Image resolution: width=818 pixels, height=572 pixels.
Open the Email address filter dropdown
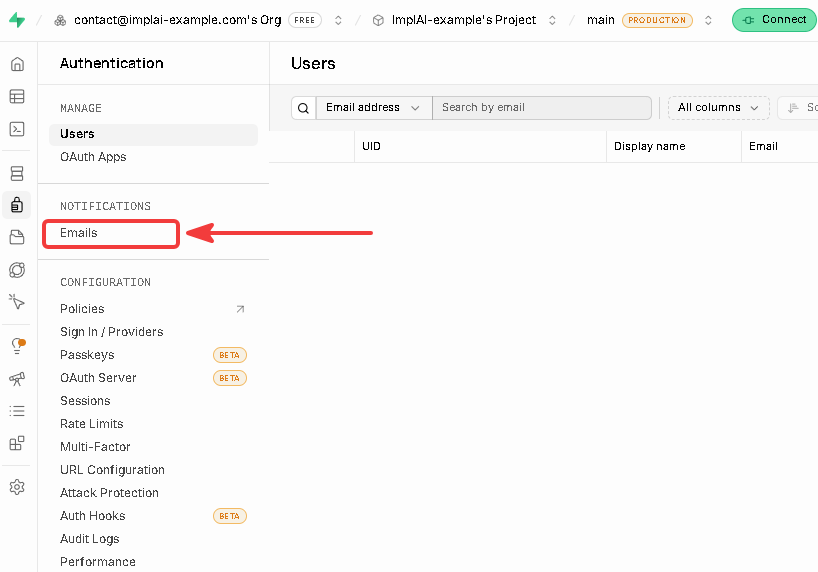coord(374,108)
